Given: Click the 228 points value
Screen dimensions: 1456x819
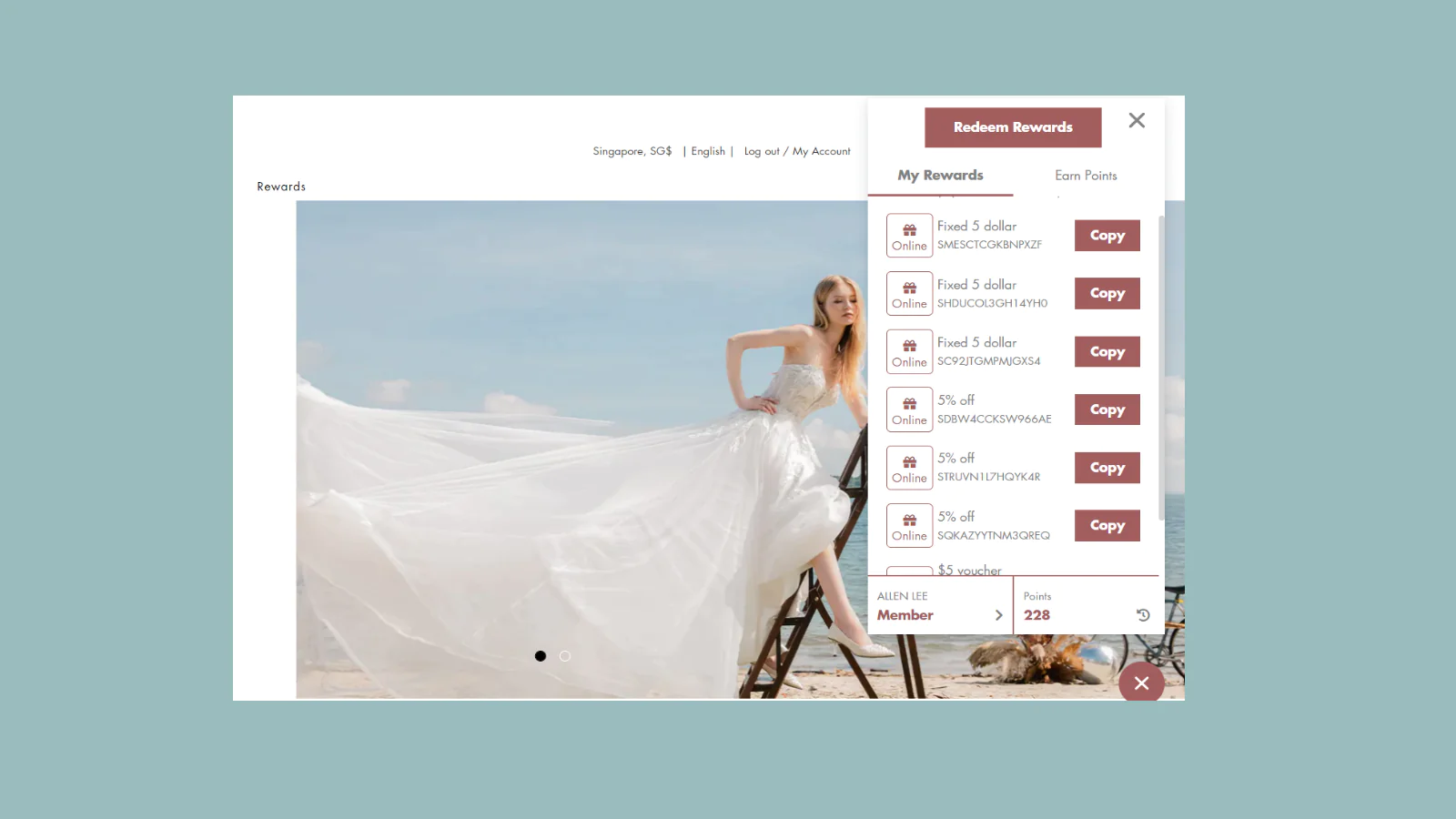Looking at the screenshot, I should [x=1036, y=615].
